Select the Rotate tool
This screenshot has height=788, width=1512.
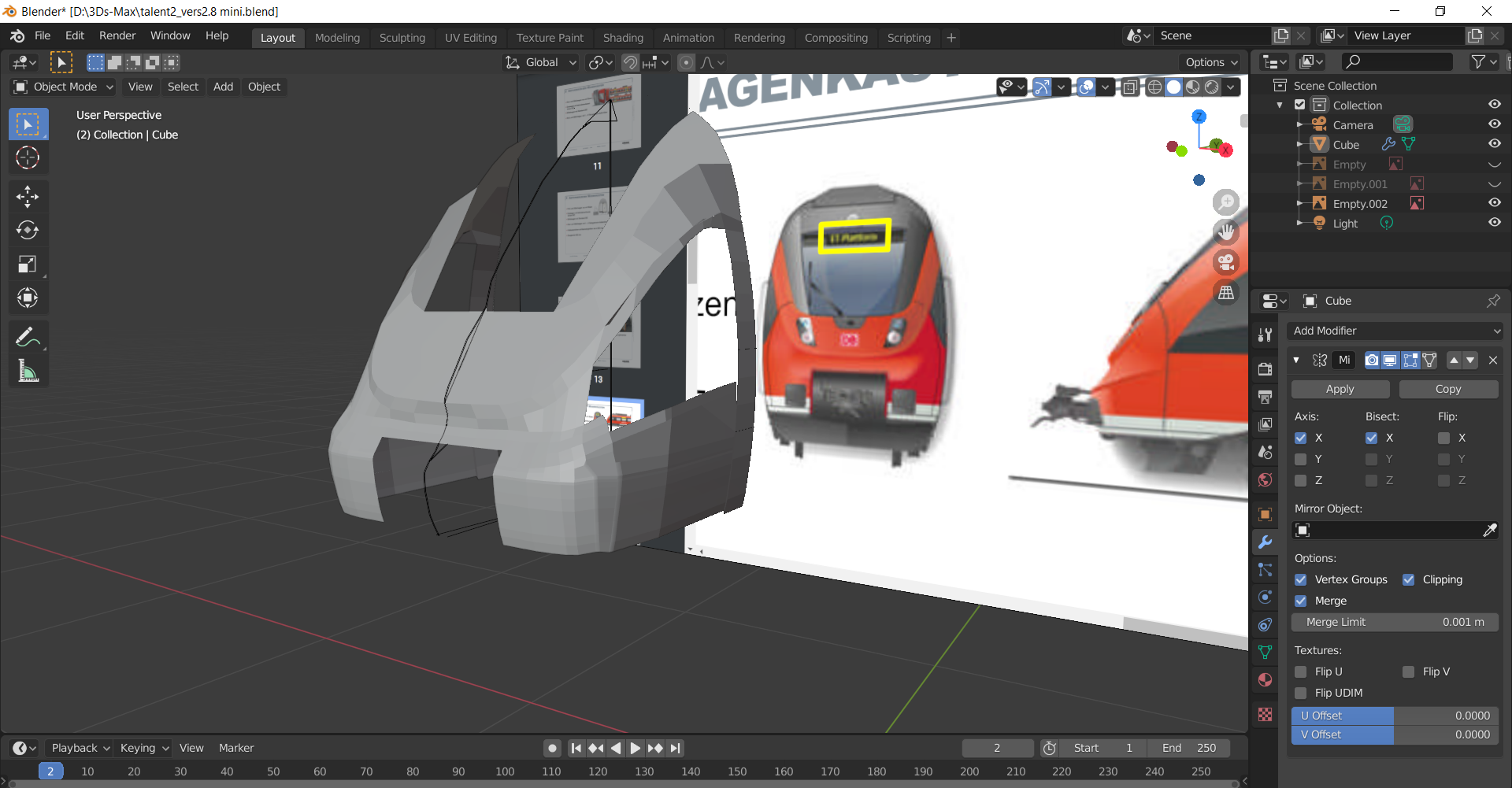(x=28, y=230)
